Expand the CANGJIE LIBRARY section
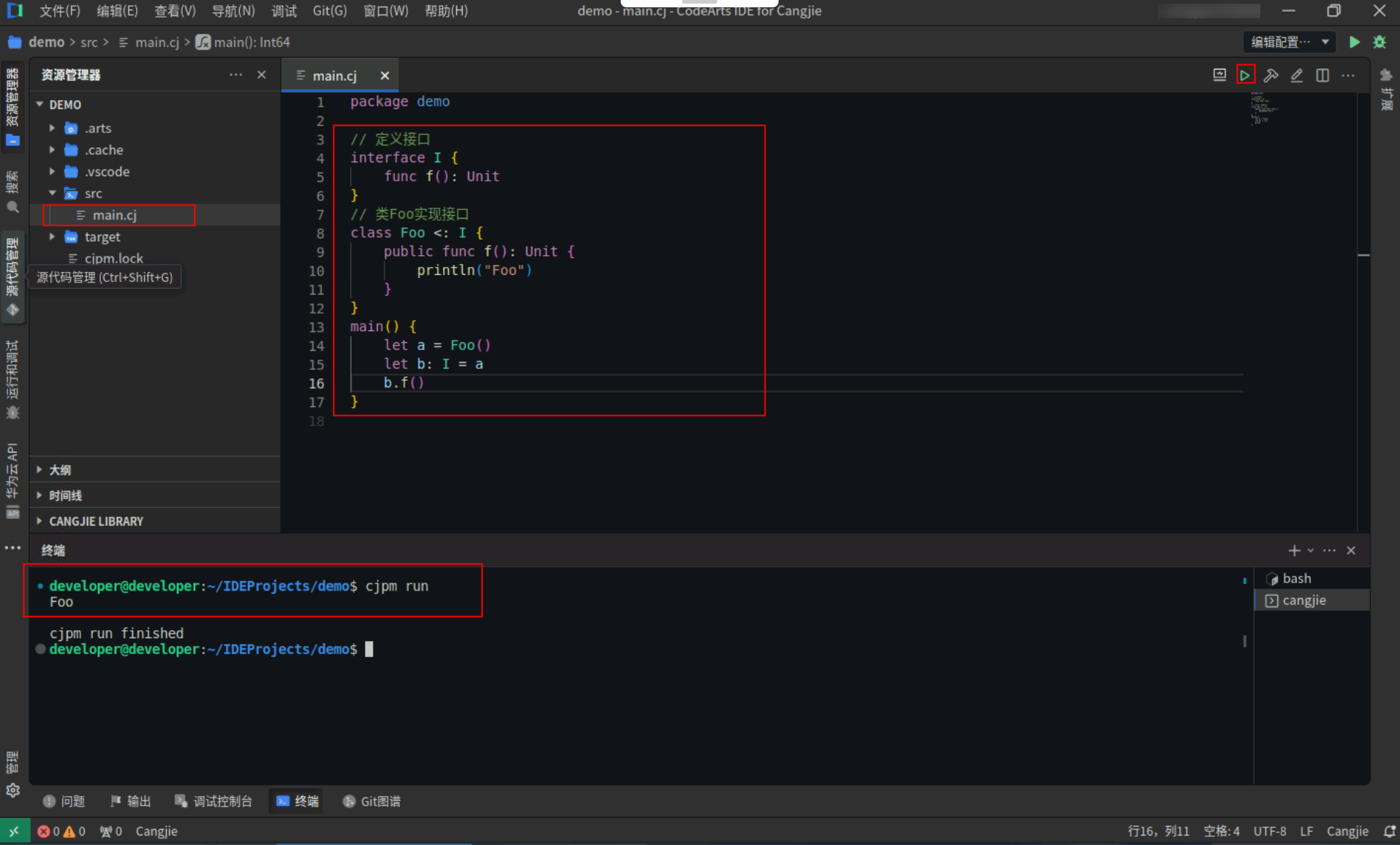 coord(155,521)
